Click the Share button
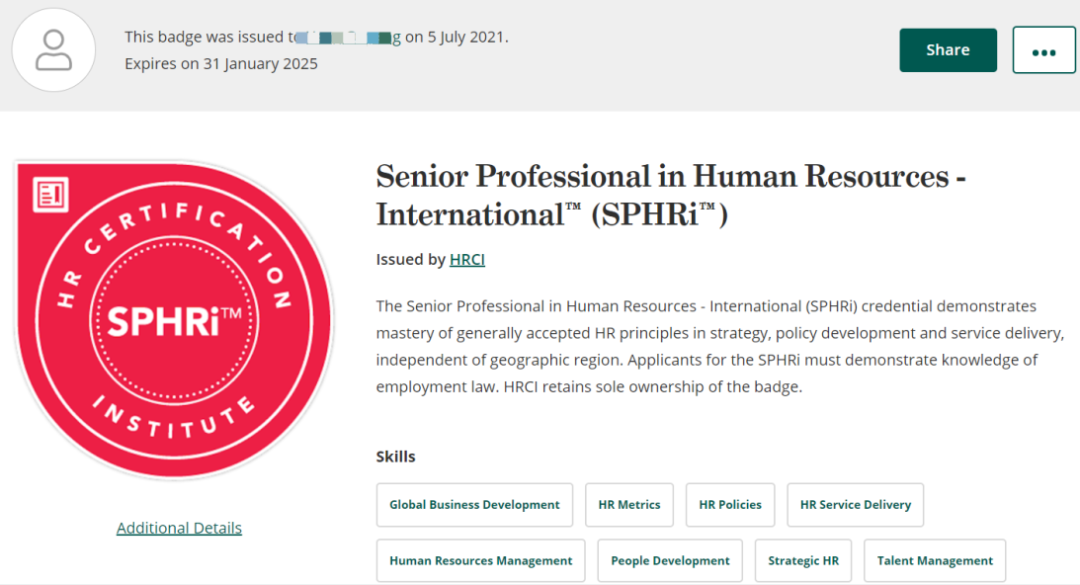This screenshot has width=1080, height=585. pos(948,50)
